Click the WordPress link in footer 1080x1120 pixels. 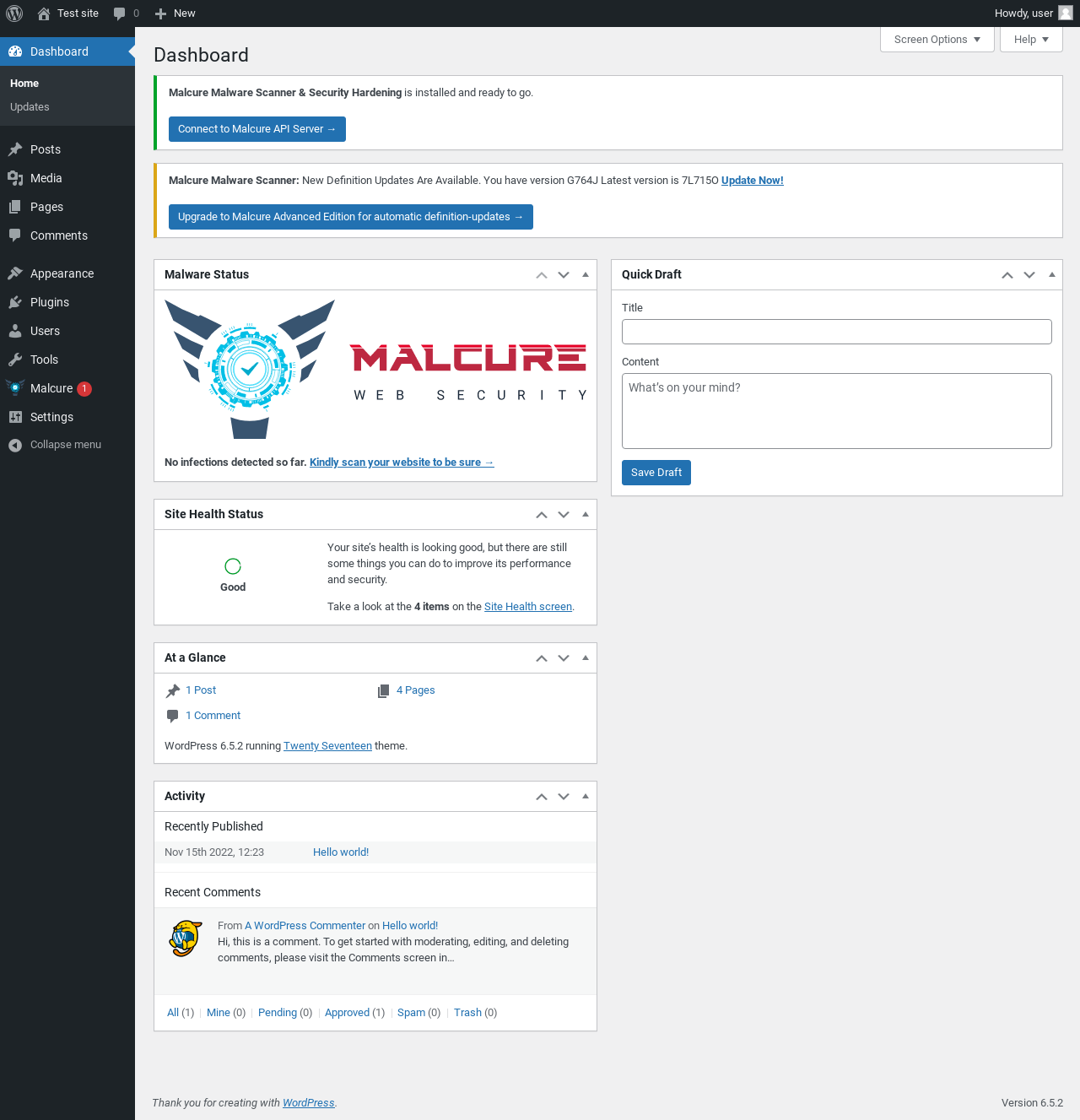(x=309, y=1103)
